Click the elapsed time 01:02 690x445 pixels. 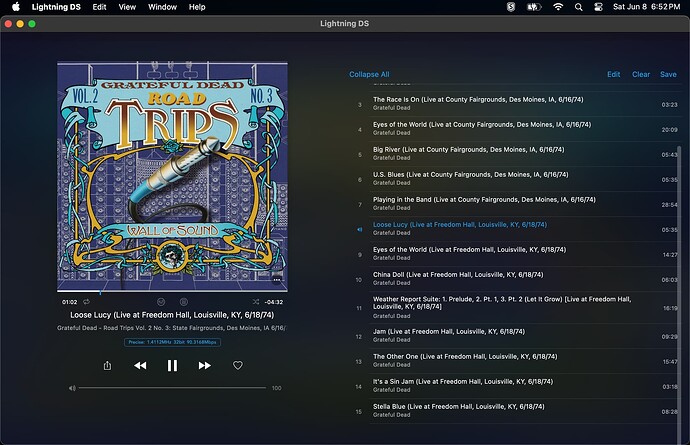70,302
